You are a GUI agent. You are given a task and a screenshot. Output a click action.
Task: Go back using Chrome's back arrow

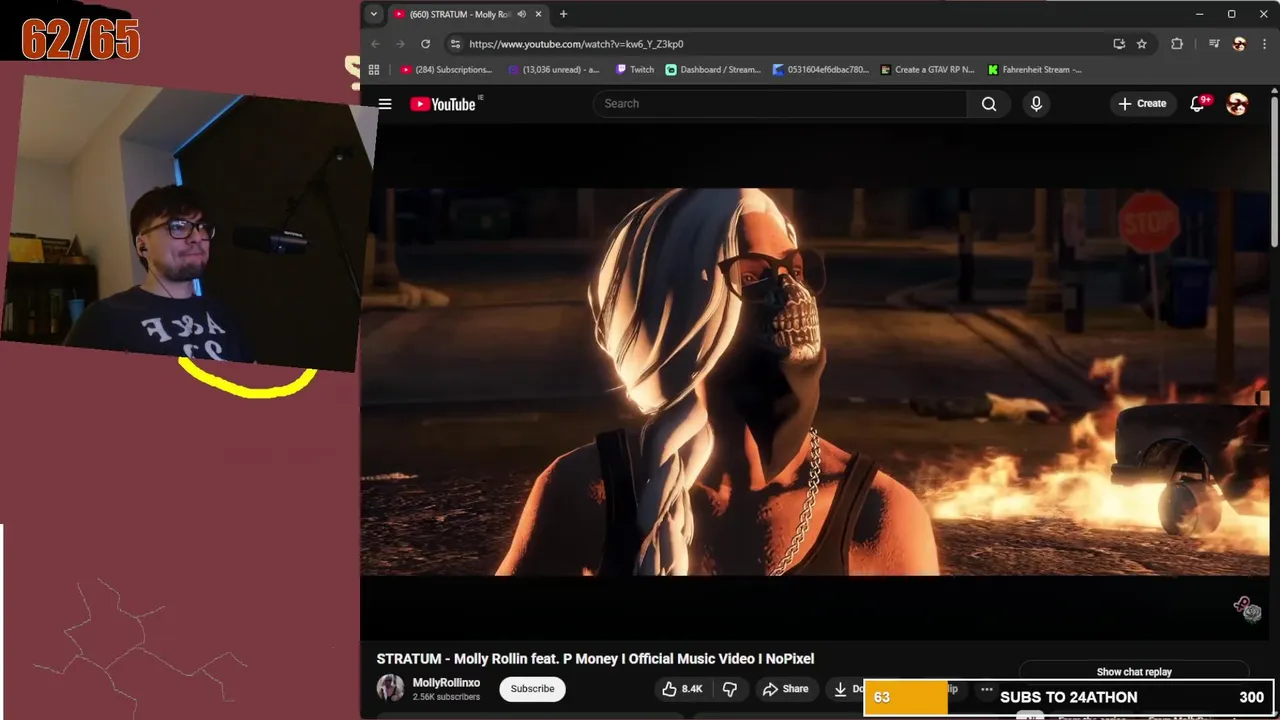(375, 44)
